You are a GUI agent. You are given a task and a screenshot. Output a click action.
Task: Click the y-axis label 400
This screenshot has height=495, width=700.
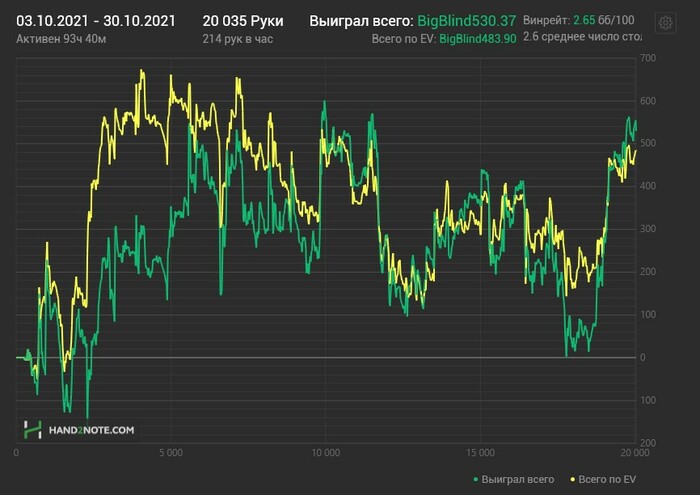pyautogui.click(x=648, y=186)
